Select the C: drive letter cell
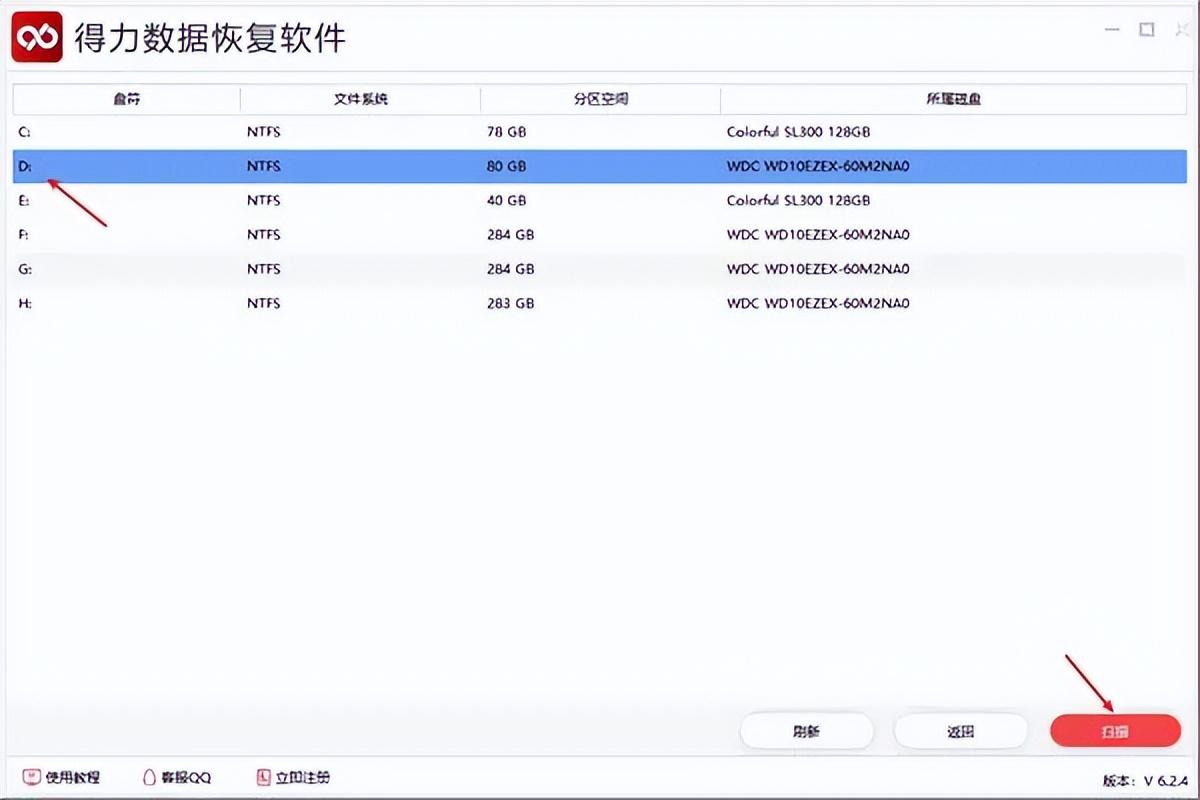The width and height of the screenshot is (1200, 800). pyautogui.click(x=26, y=132)
